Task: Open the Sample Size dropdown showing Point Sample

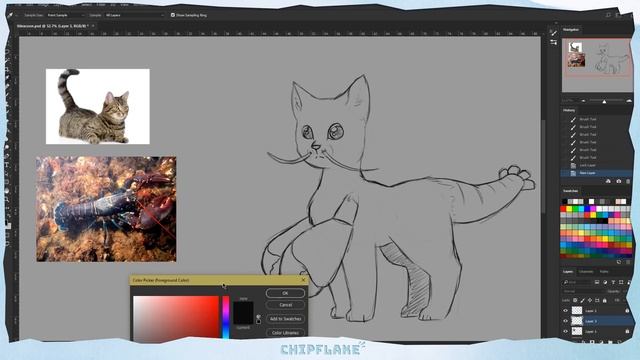Action: 66,15
